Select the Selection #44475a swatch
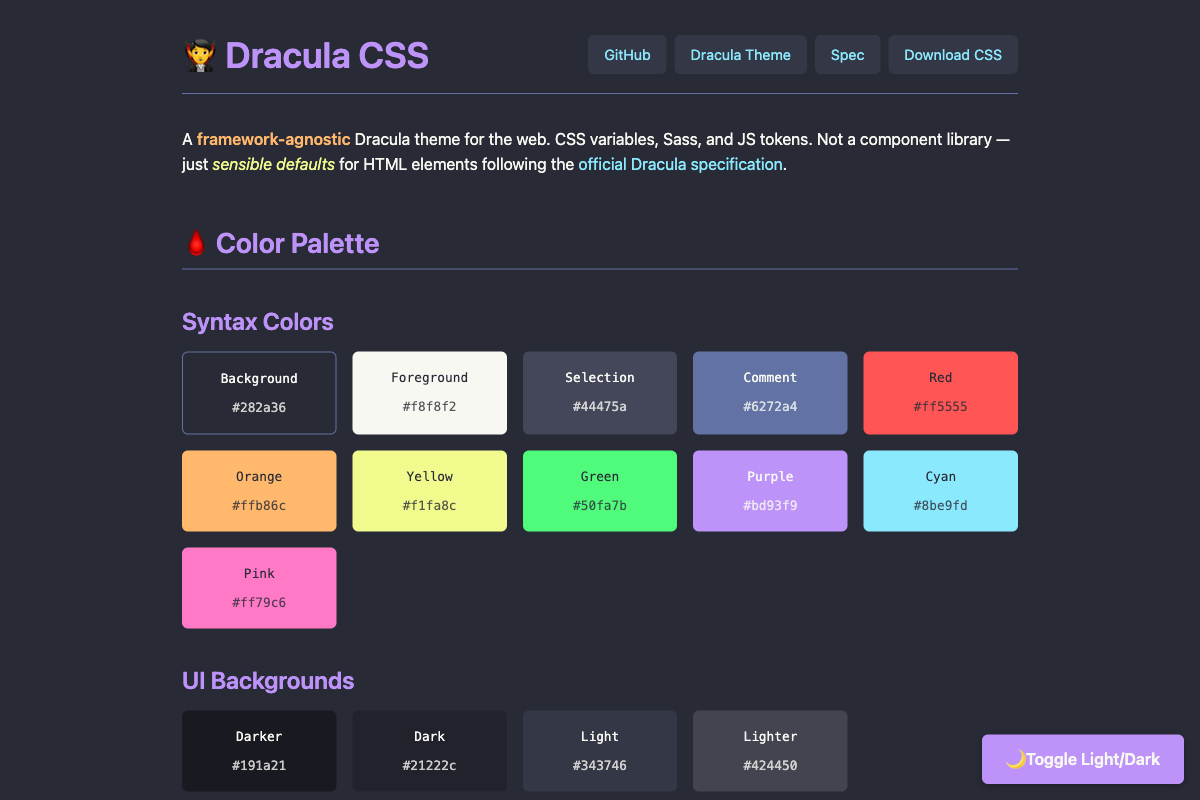This screenshot has width=1200, height=800. click(600, 393)
